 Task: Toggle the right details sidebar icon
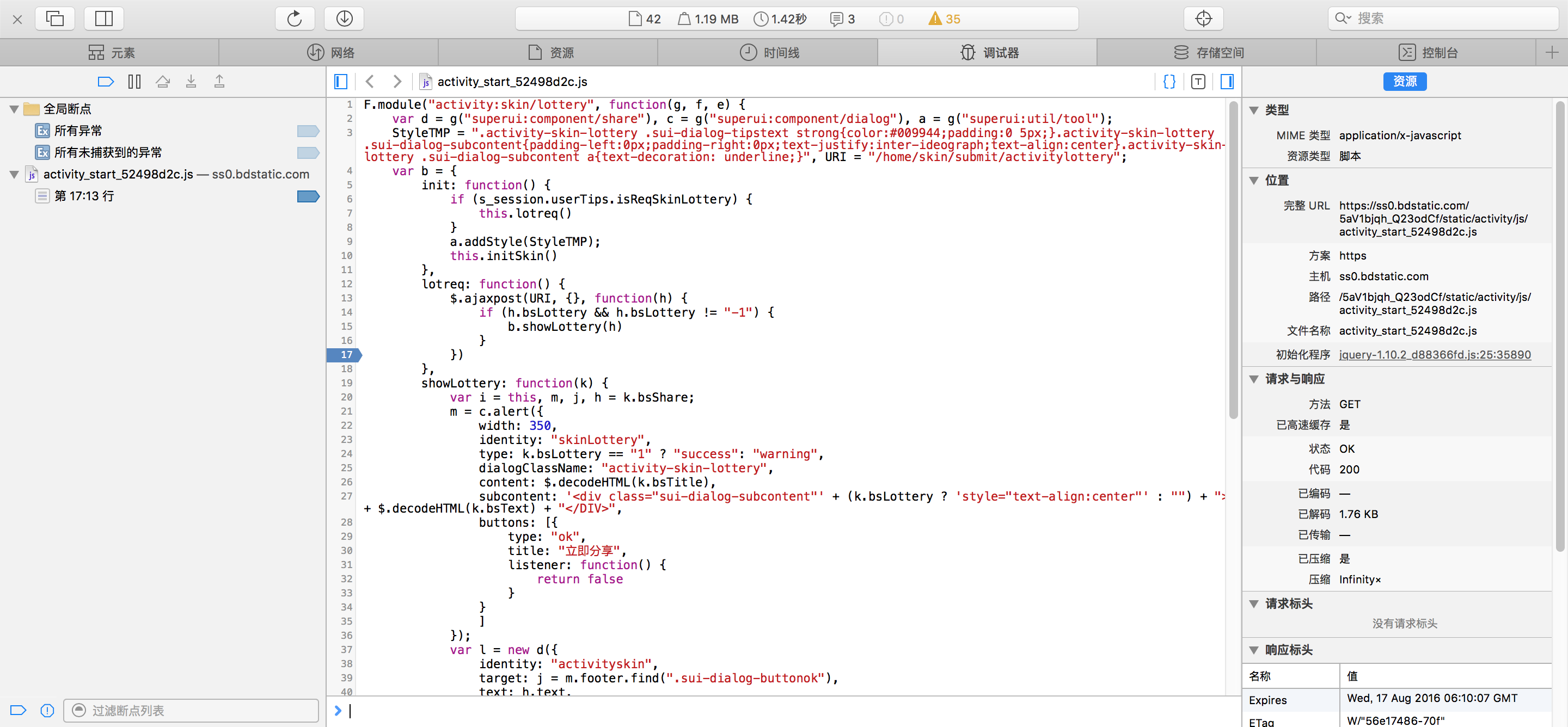coord(1227,82)
